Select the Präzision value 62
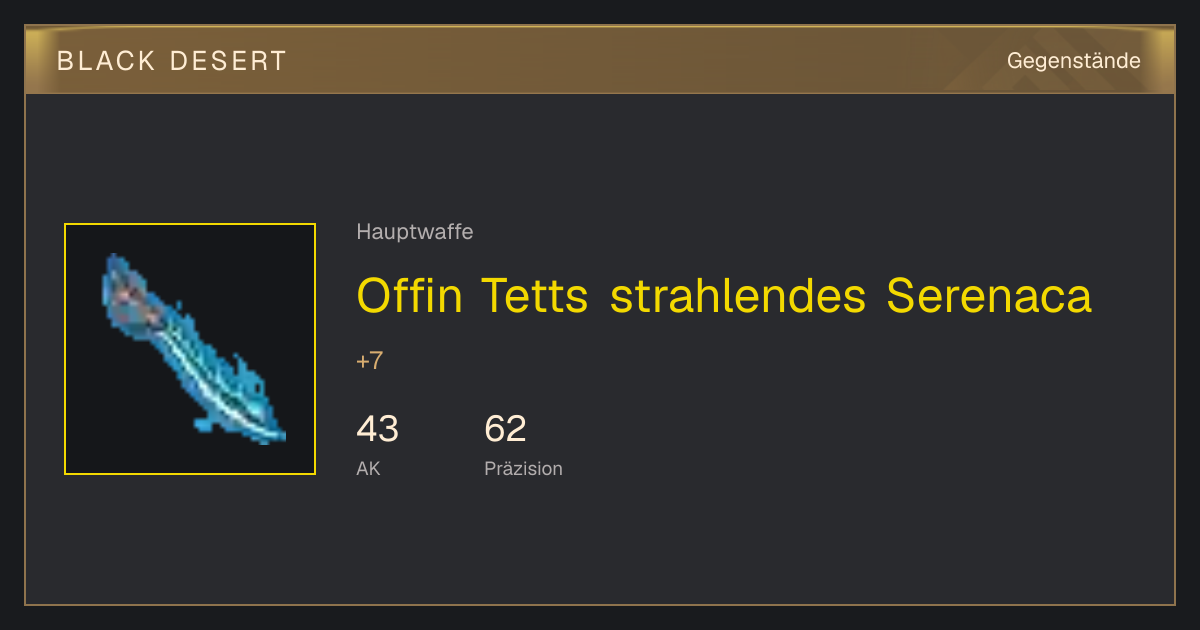Screen dimensions: 1200x630 [x=505, y=429]
